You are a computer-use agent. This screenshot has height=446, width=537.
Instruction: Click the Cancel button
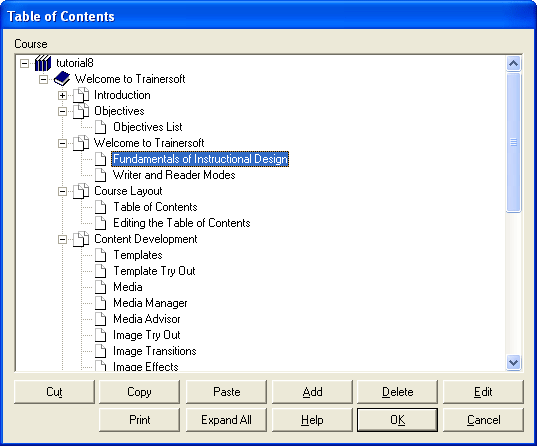pyautogui.click(x=483, y=420)
